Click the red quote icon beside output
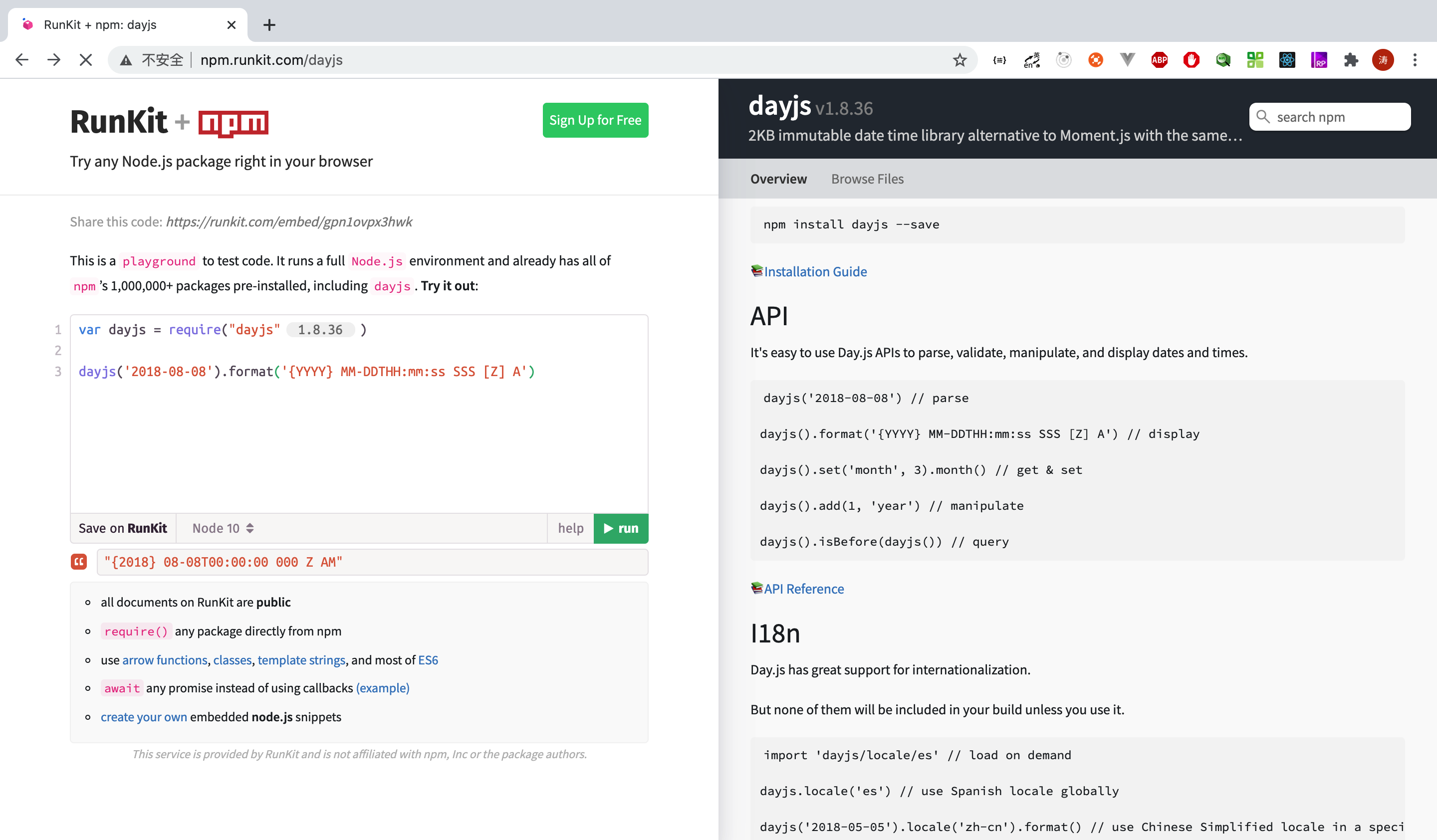The image size is (1437, 840). (x=79, y=562)
